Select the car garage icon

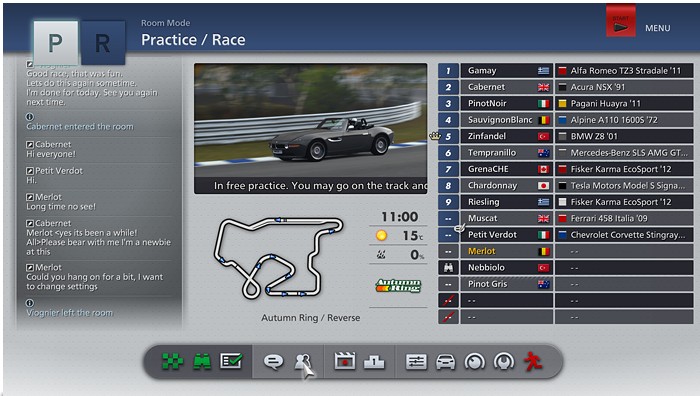click(x=446, y=362)
